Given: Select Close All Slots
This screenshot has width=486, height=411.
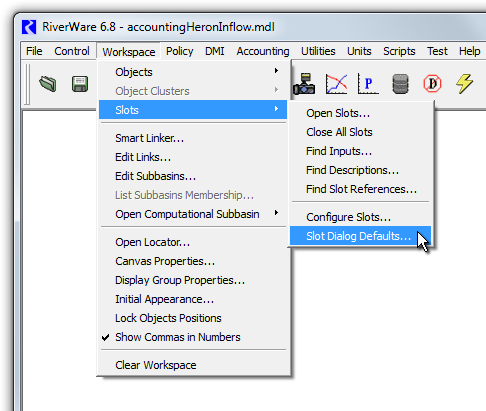Looking at the screenshot, I should [x=361, y=132].
